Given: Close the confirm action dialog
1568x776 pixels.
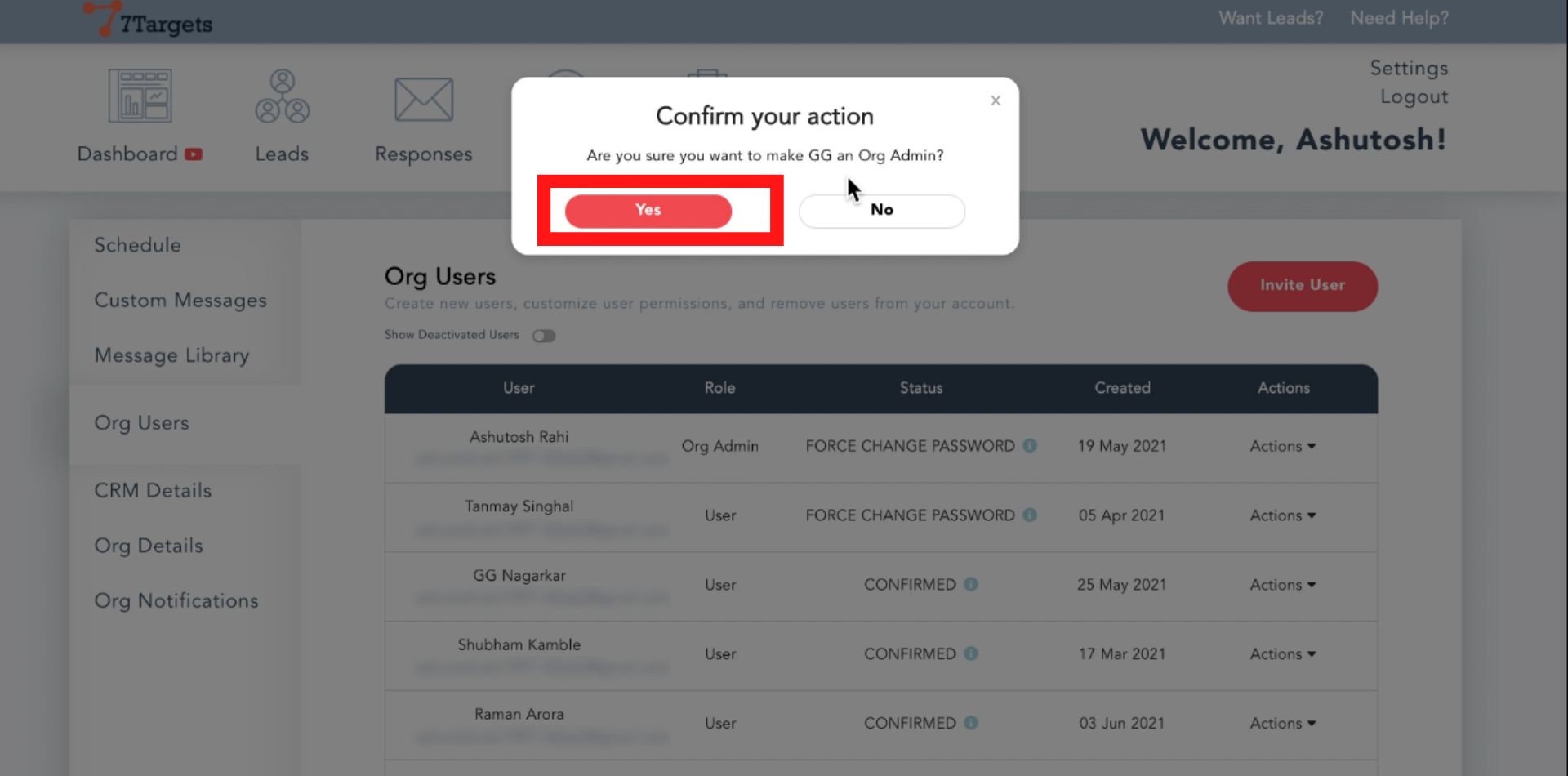Looking at the screenshot, I should (995, 100).
